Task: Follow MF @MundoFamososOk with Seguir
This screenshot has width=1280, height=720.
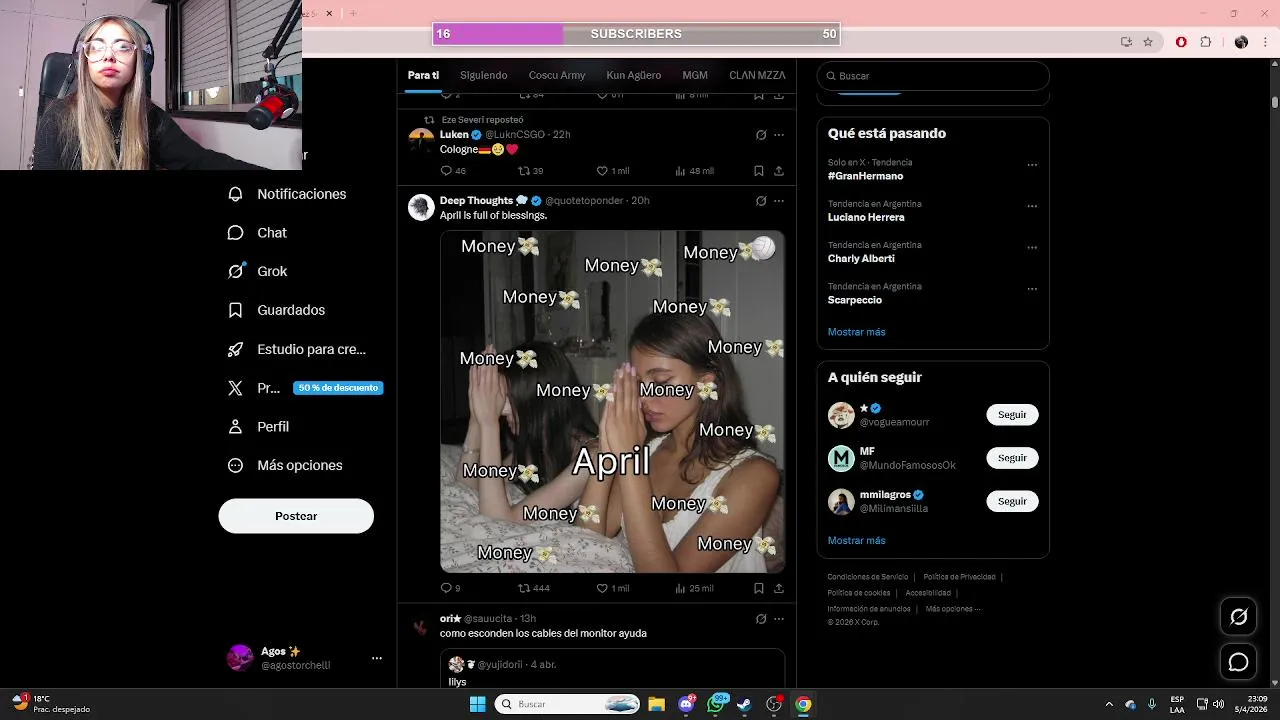Action: 1012,458
